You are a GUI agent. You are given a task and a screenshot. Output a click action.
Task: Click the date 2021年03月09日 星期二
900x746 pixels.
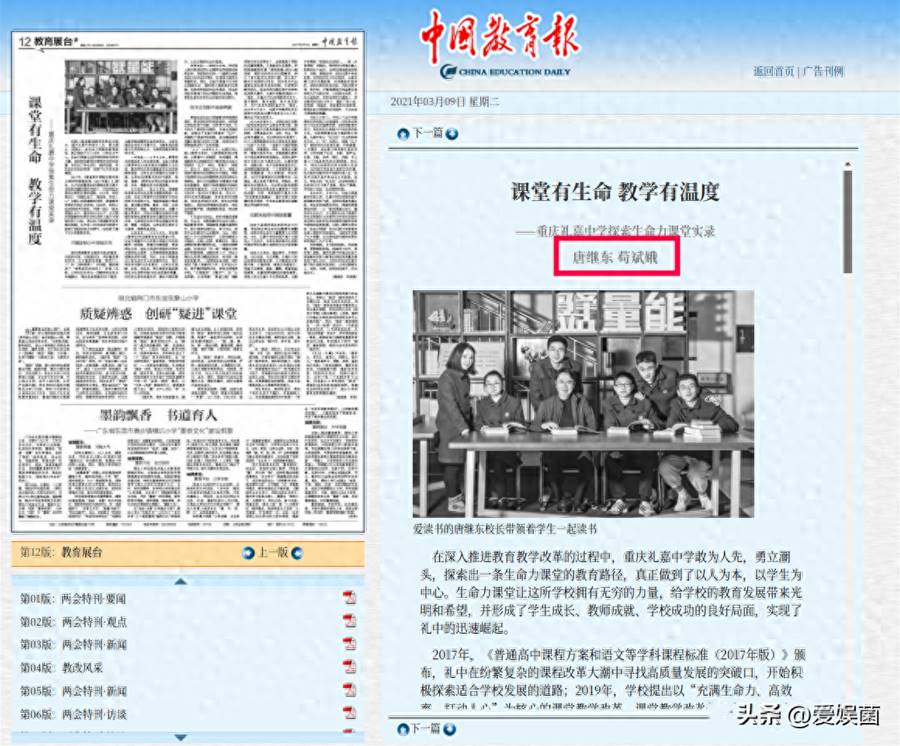coord(445,102)
